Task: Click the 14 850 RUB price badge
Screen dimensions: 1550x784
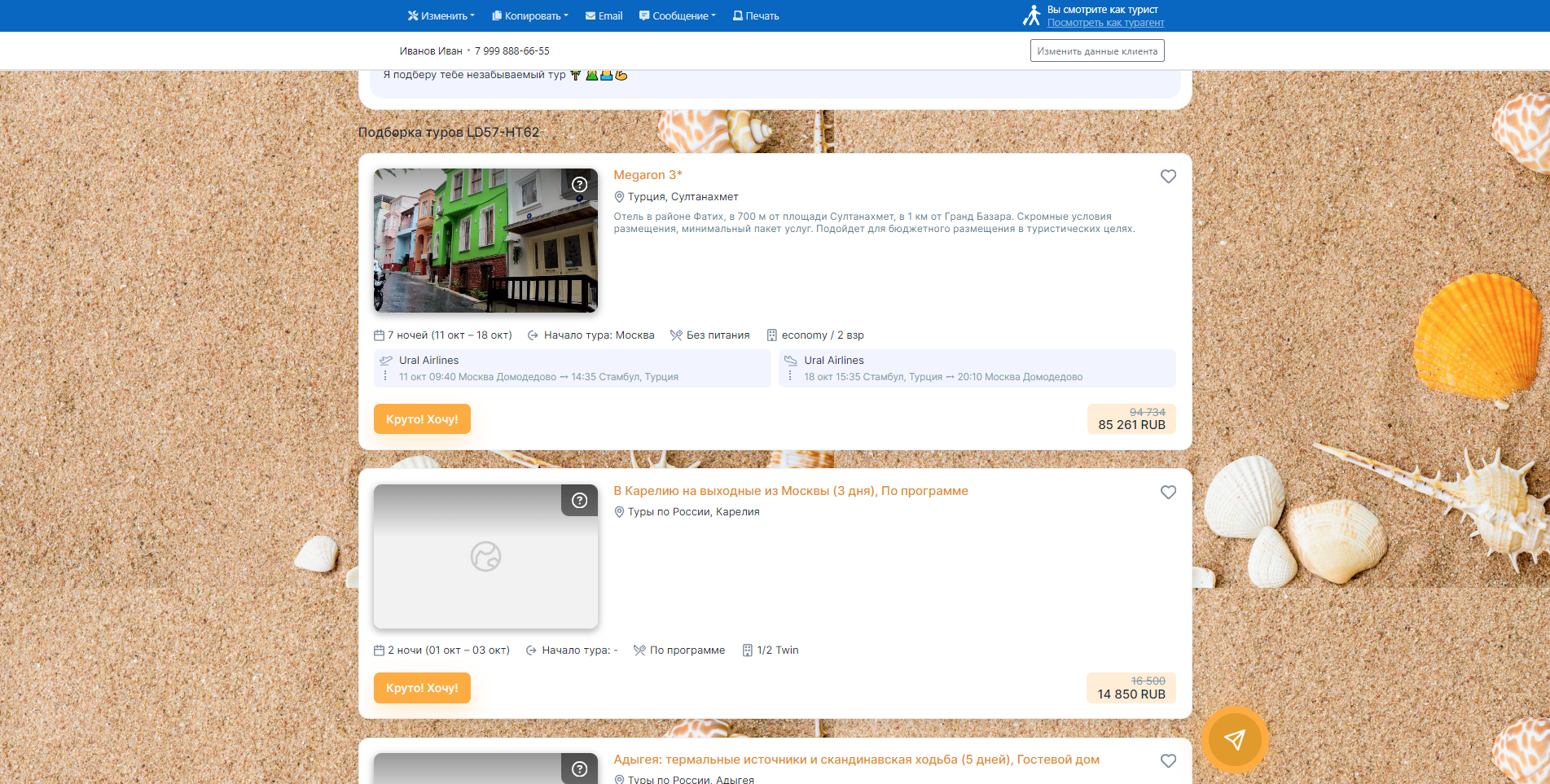Action: (x=1131, y=688)
